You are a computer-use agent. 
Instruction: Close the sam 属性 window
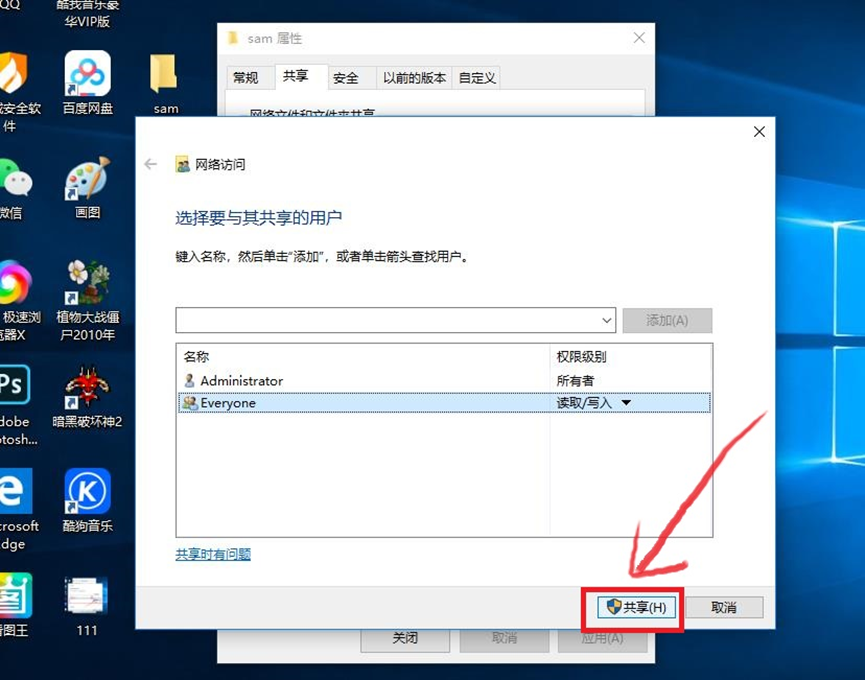coord(639,38)
